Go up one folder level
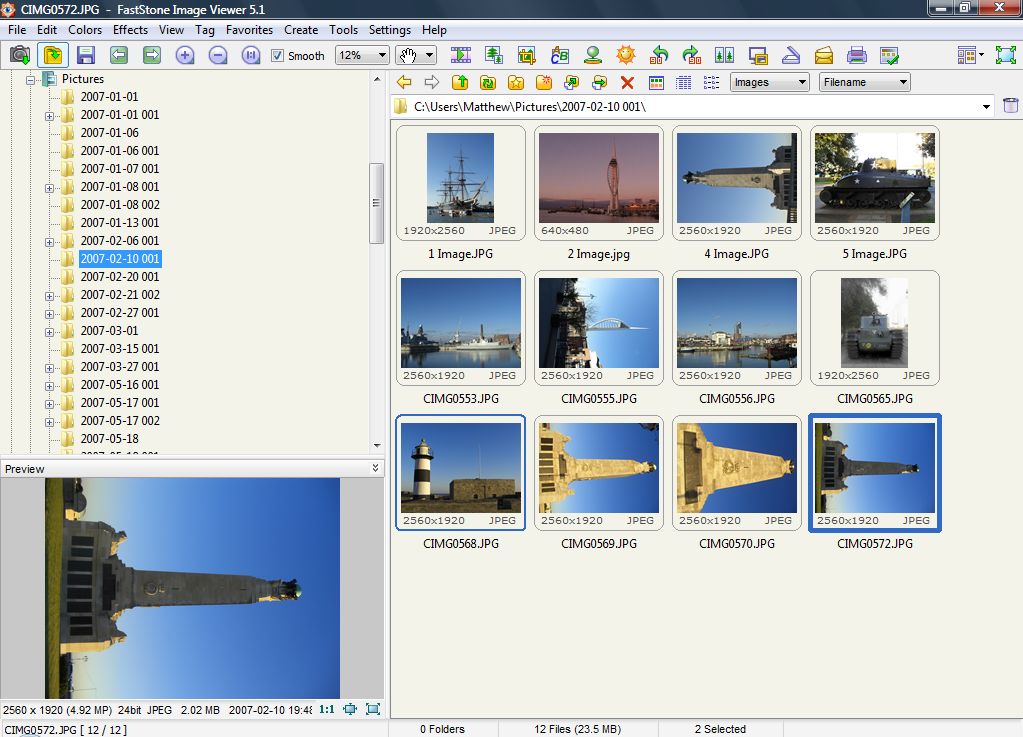 click(x=460, y=83)
